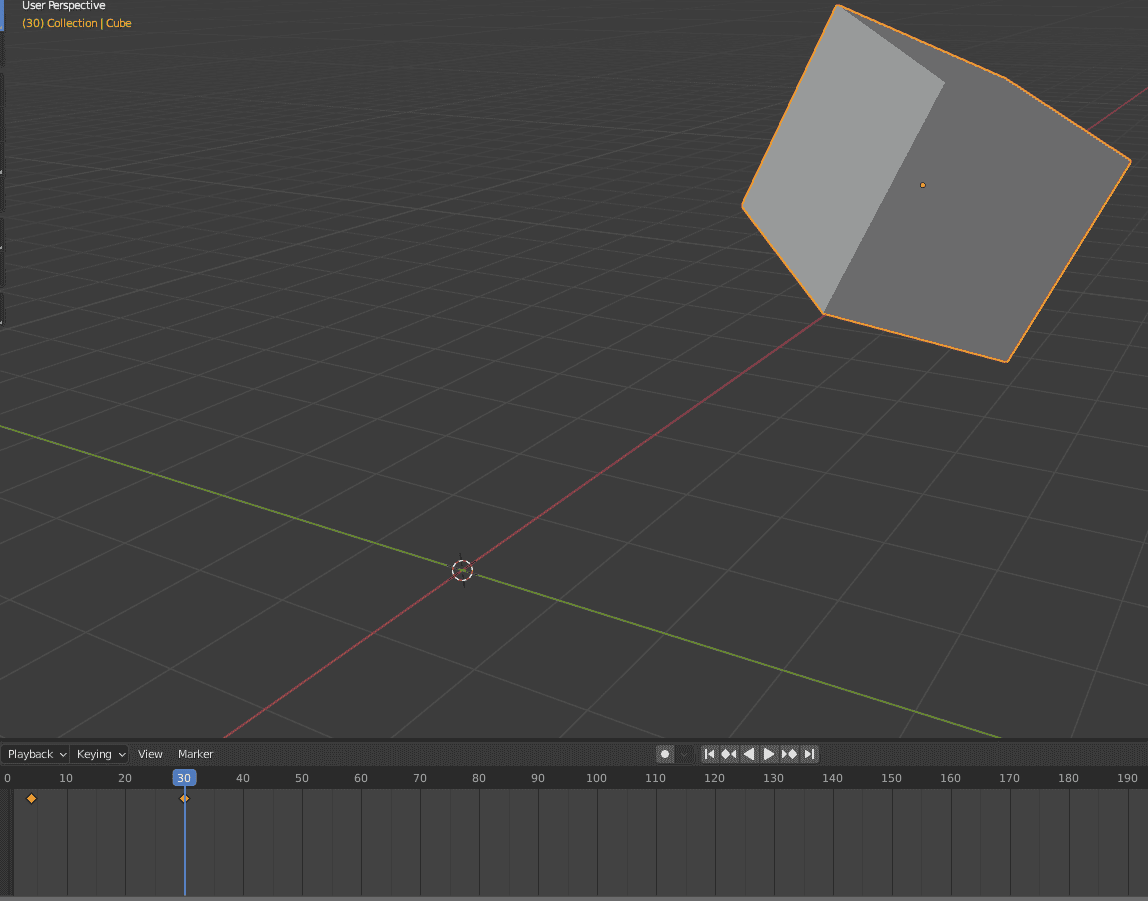Viewport: 1148px width, 901px height.
Task: Jump to the next keyframe
Action: pos(789,754)
